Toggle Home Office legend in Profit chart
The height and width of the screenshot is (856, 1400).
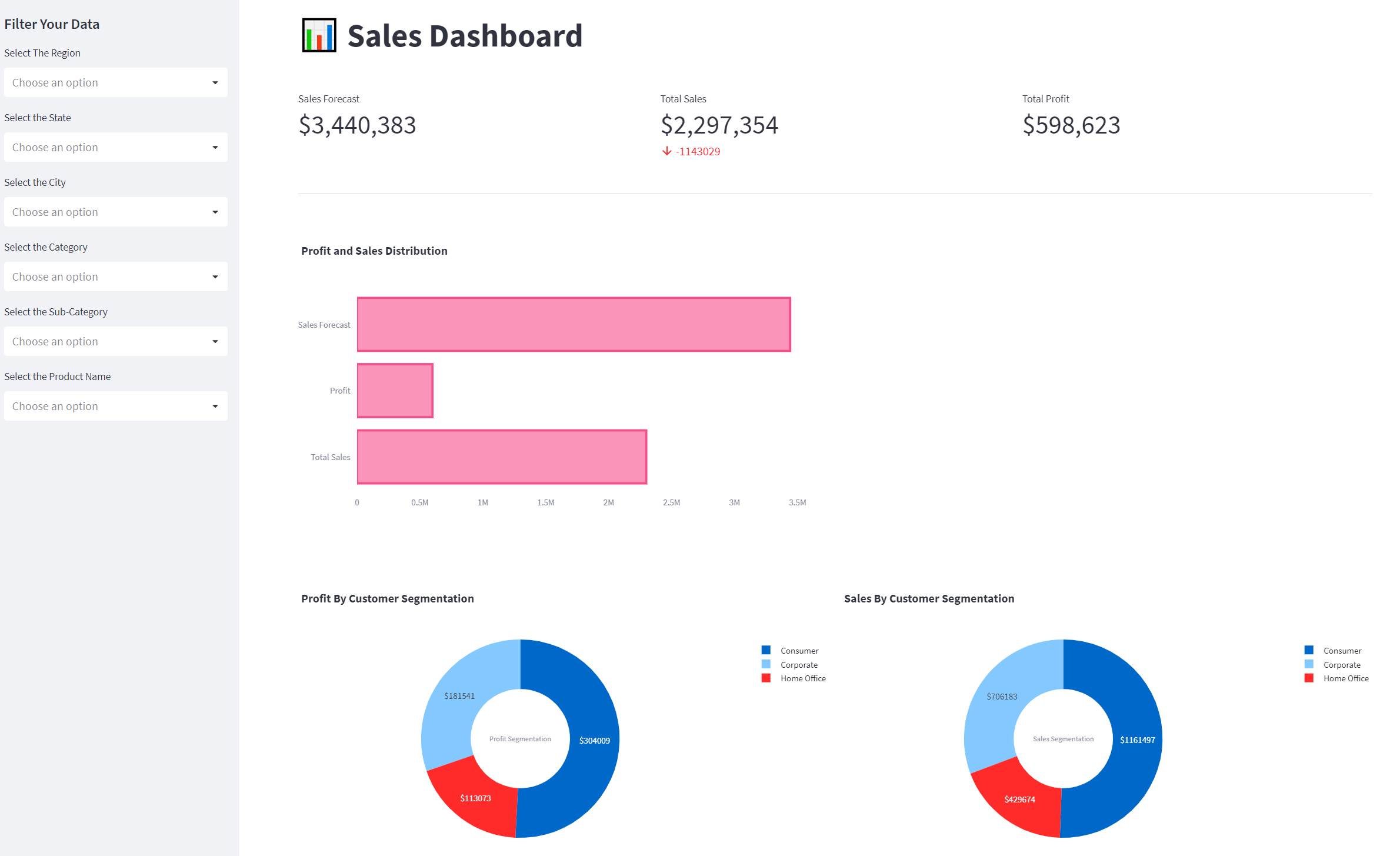click(x=802, y=678)
